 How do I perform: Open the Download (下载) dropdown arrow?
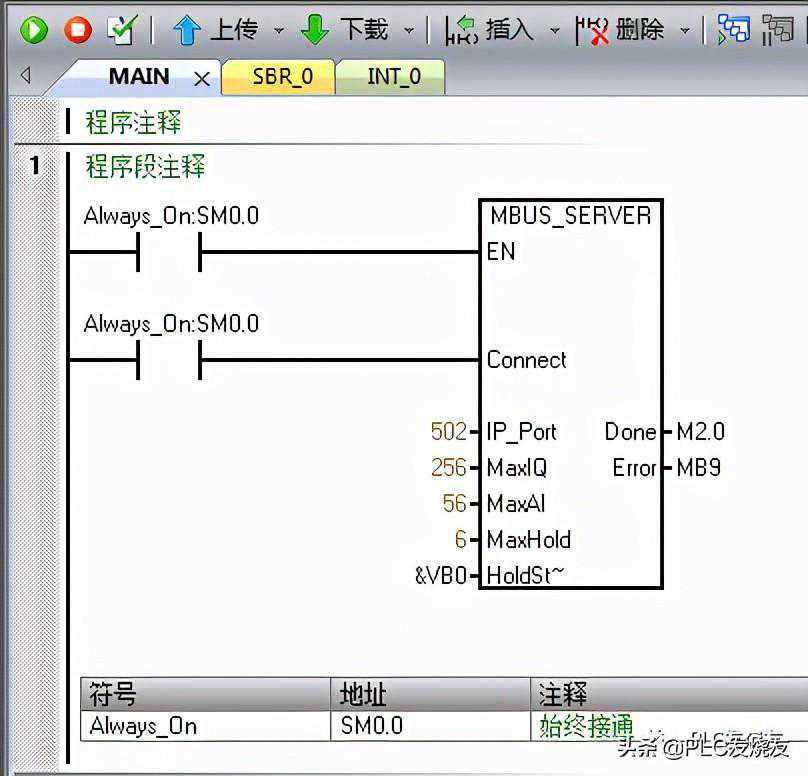coord(408,31)
